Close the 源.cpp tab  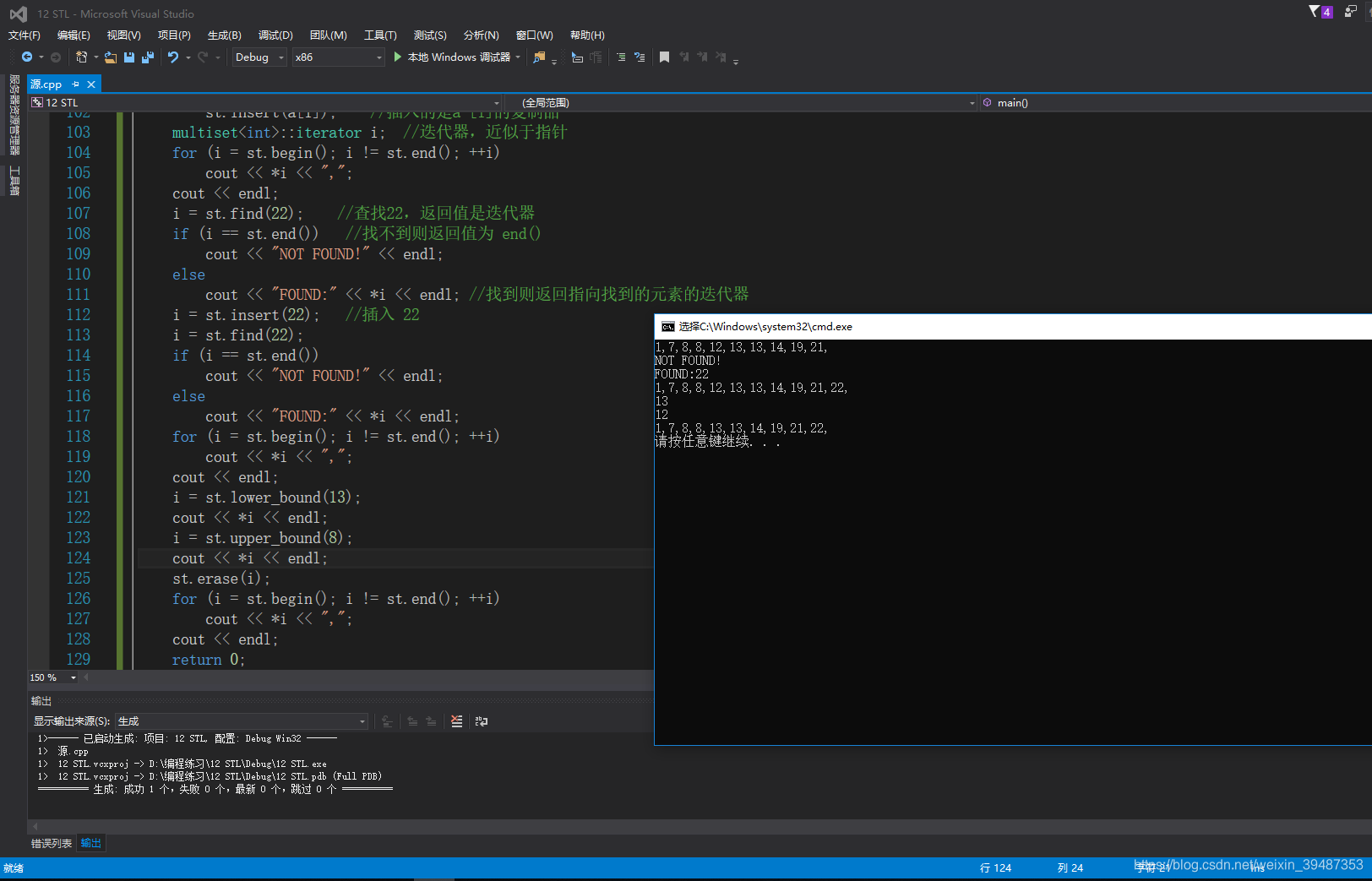[x=91, y=84]
